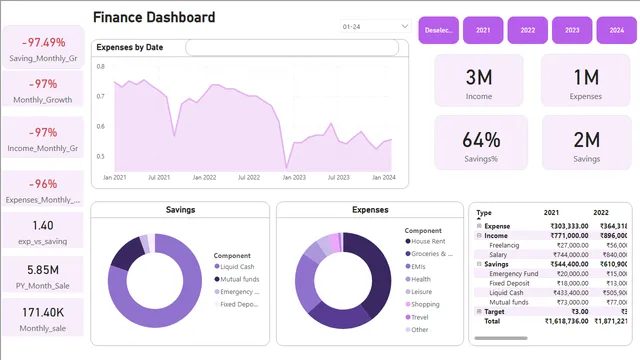Select Trevel legend item
The height and width of the screenshot is (360, 640).
tap(416, 317)
